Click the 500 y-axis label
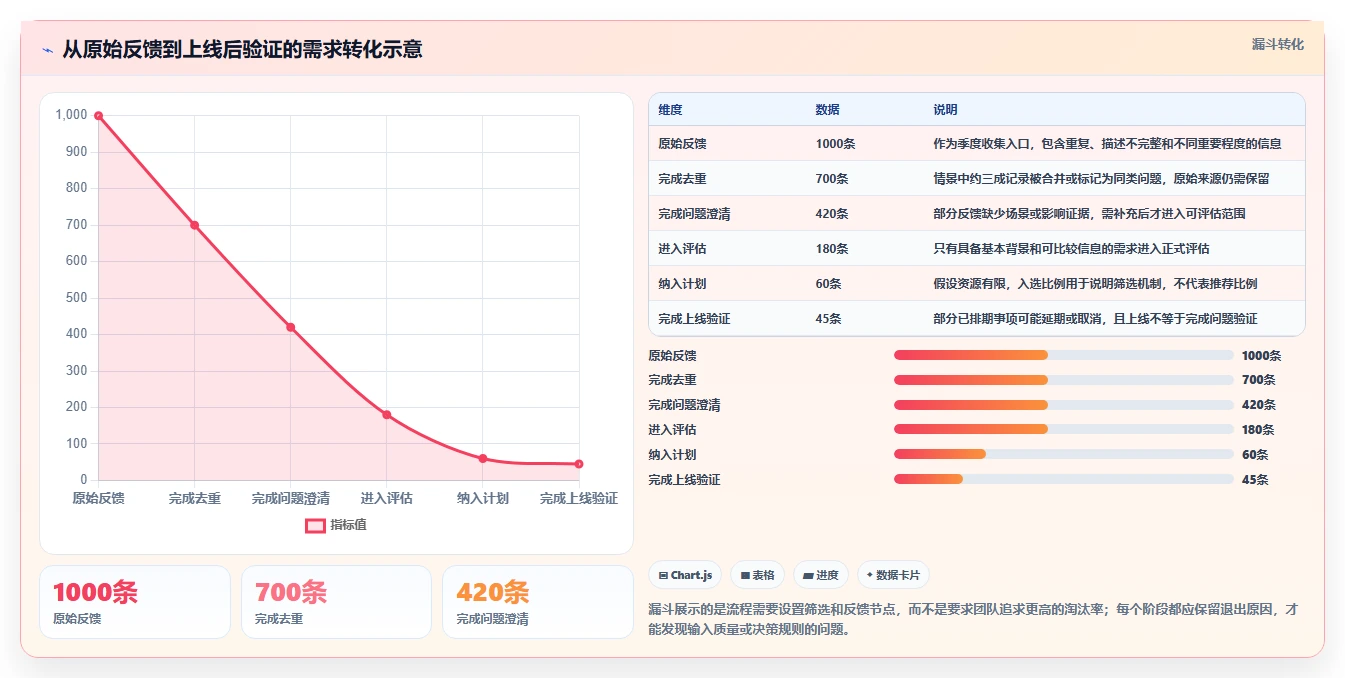This screenshot has width=1345, height=678. click(77, 298)
